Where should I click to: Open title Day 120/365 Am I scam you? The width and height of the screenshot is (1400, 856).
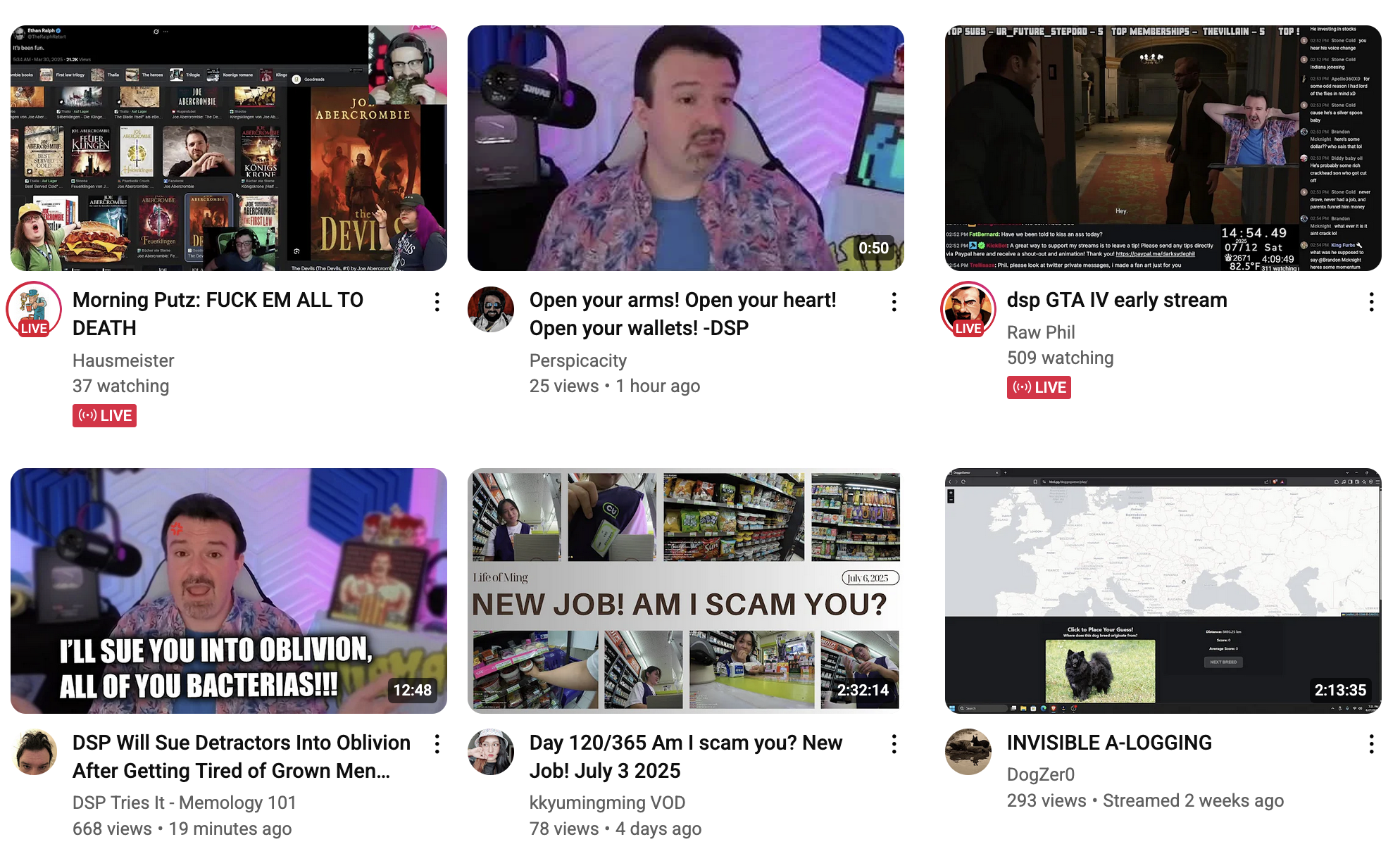click(x=686, y=757)
